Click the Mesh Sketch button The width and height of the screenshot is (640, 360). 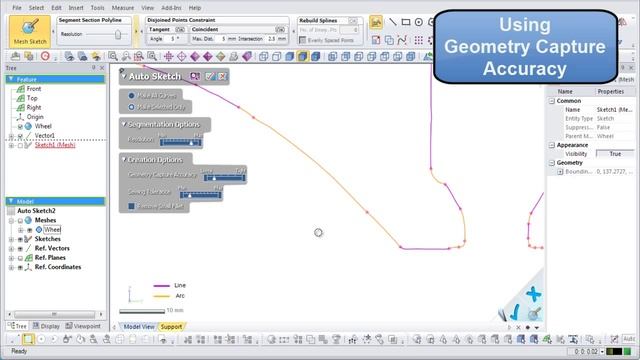click(x=30, y=31)
